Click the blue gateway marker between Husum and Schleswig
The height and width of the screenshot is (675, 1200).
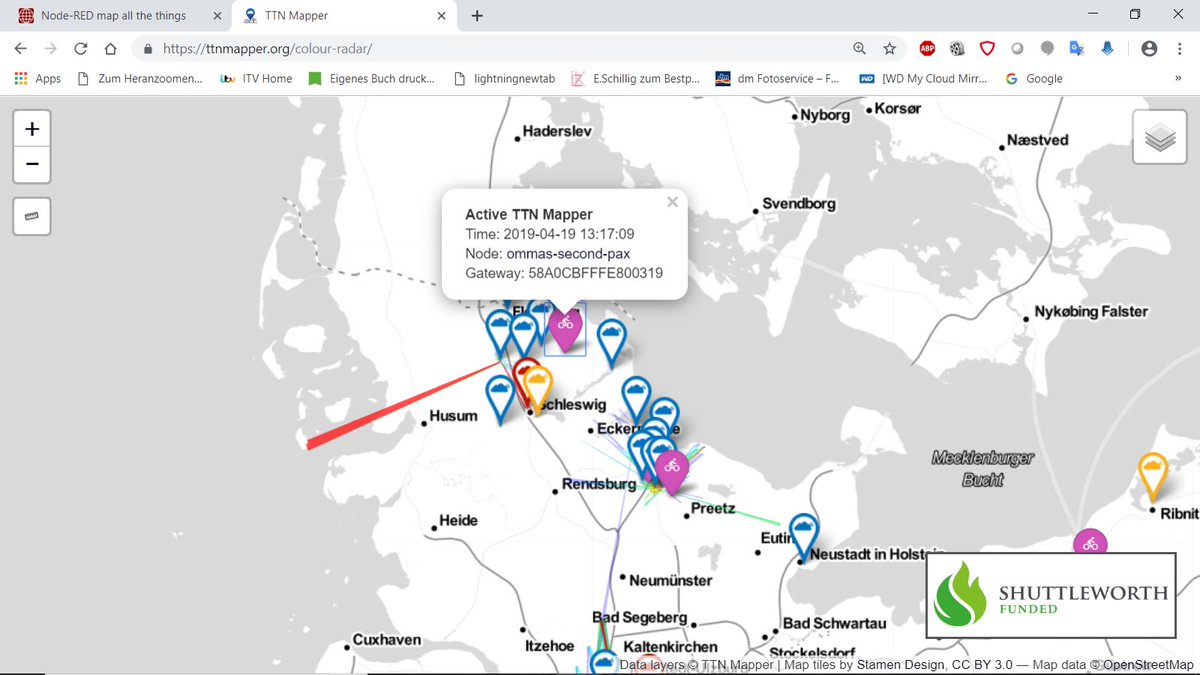500,398
